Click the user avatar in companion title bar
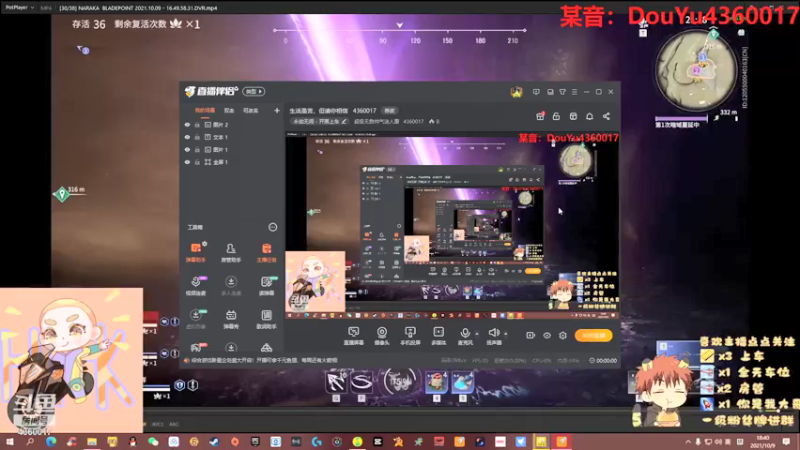The image size is (800, 450). pos(516,92)
